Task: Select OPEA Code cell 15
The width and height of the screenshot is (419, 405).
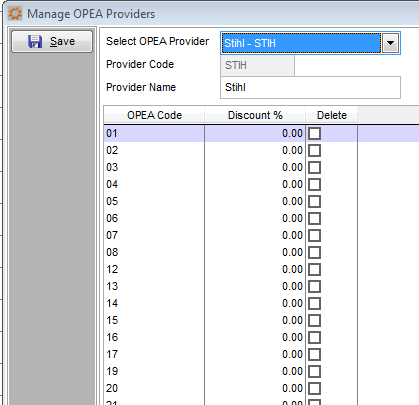Action: (x=154, y=321)
